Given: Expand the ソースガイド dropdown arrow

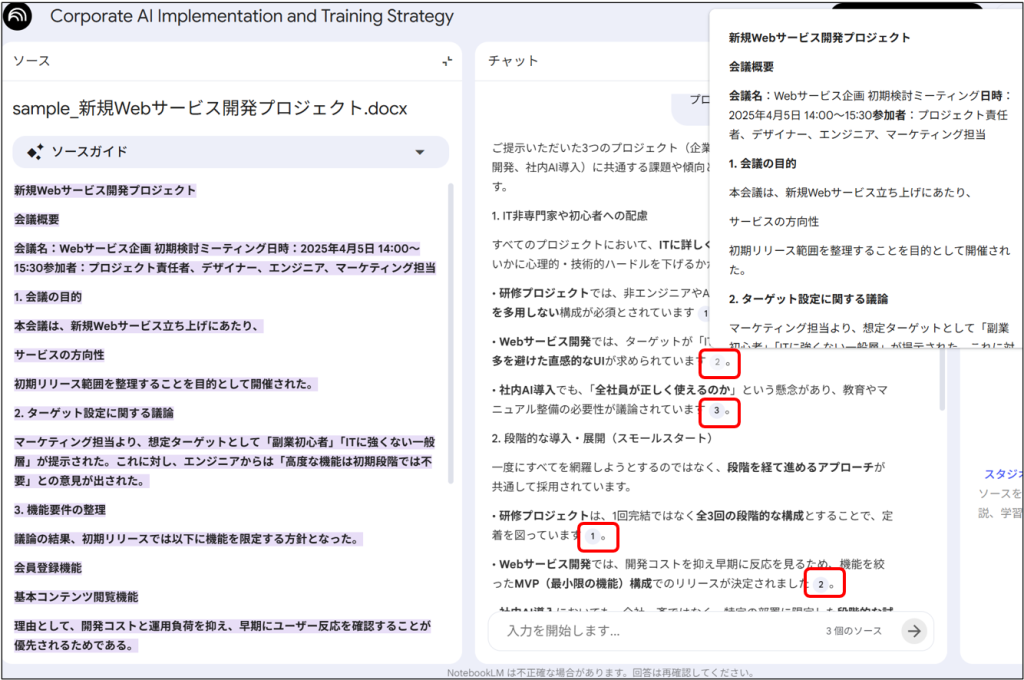Looking at the screenshot, I should pos(420,152).
